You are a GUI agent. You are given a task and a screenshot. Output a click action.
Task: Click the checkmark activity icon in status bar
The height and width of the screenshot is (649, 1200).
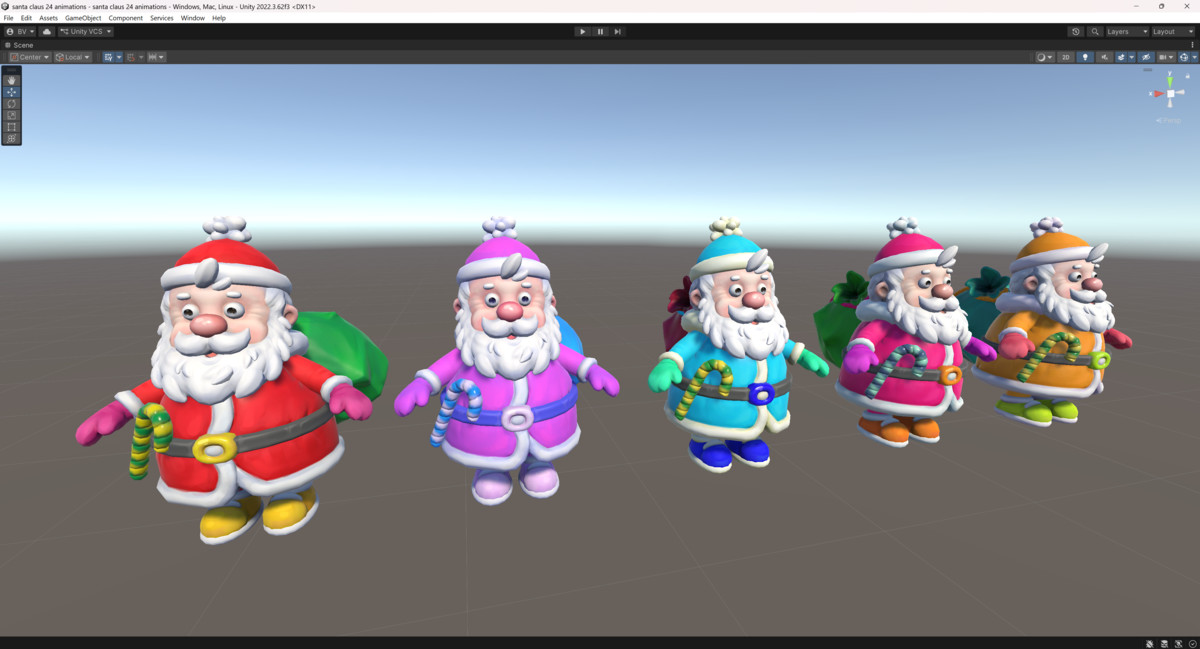pos(1193,644)
